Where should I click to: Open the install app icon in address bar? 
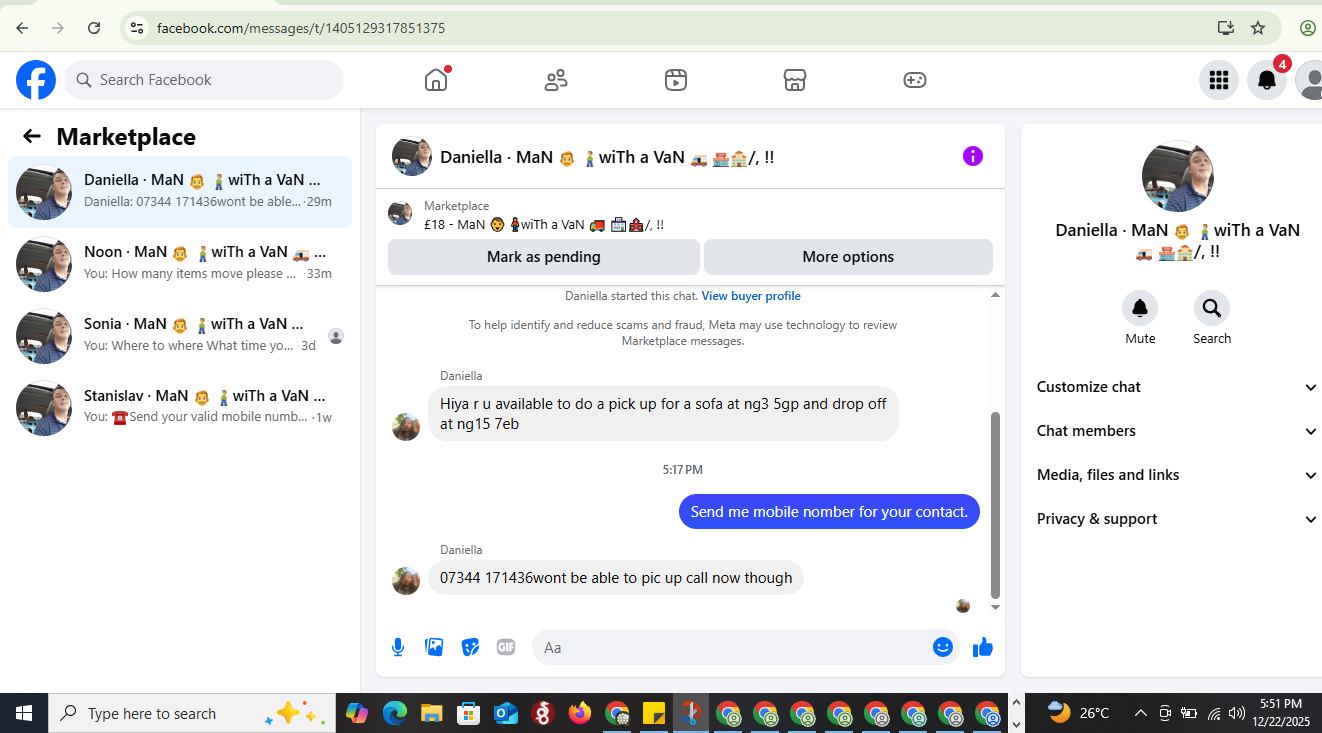click(1225, 28)
